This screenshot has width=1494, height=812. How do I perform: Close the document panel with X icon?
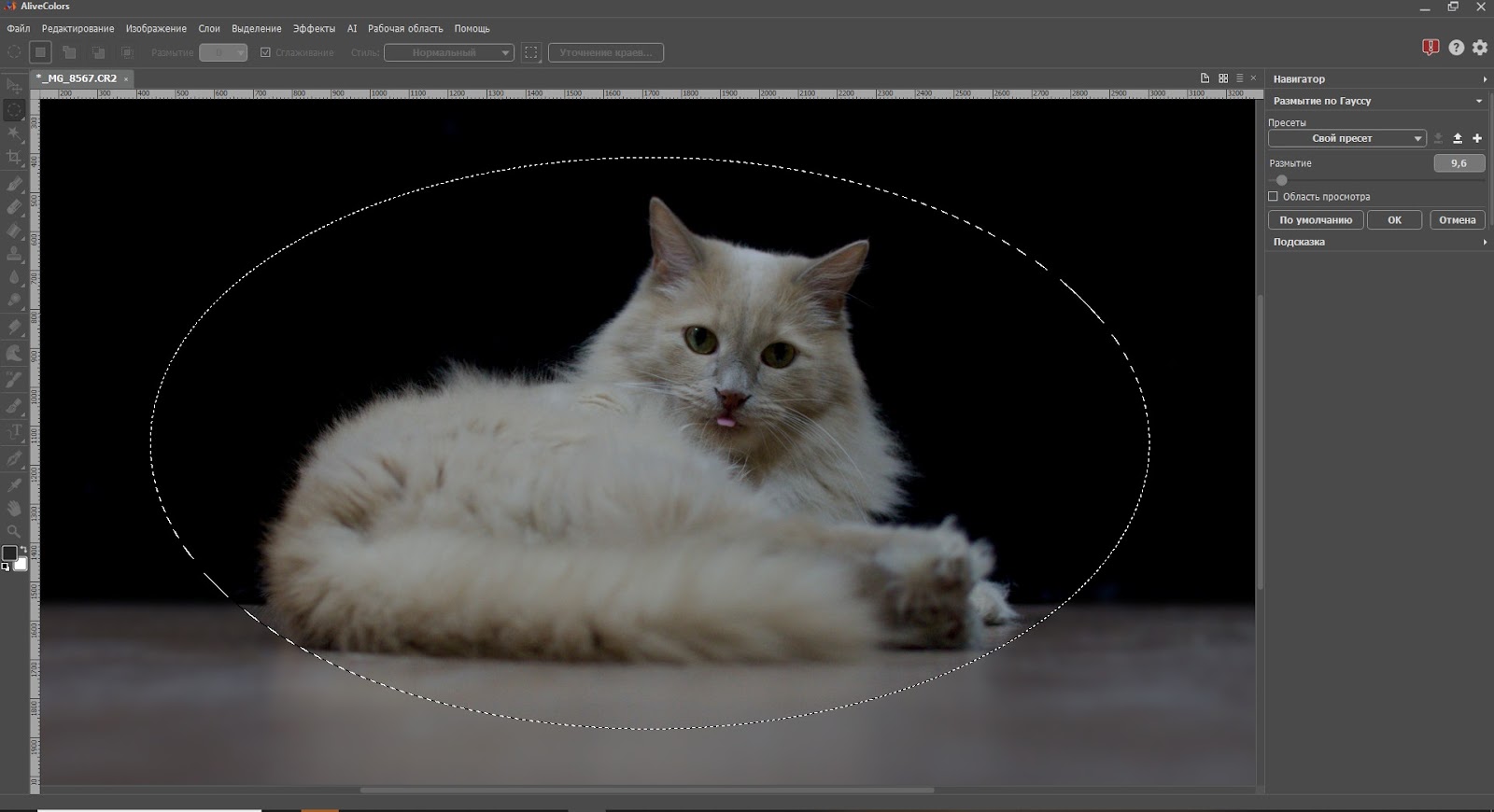[x=1254, y=78]
